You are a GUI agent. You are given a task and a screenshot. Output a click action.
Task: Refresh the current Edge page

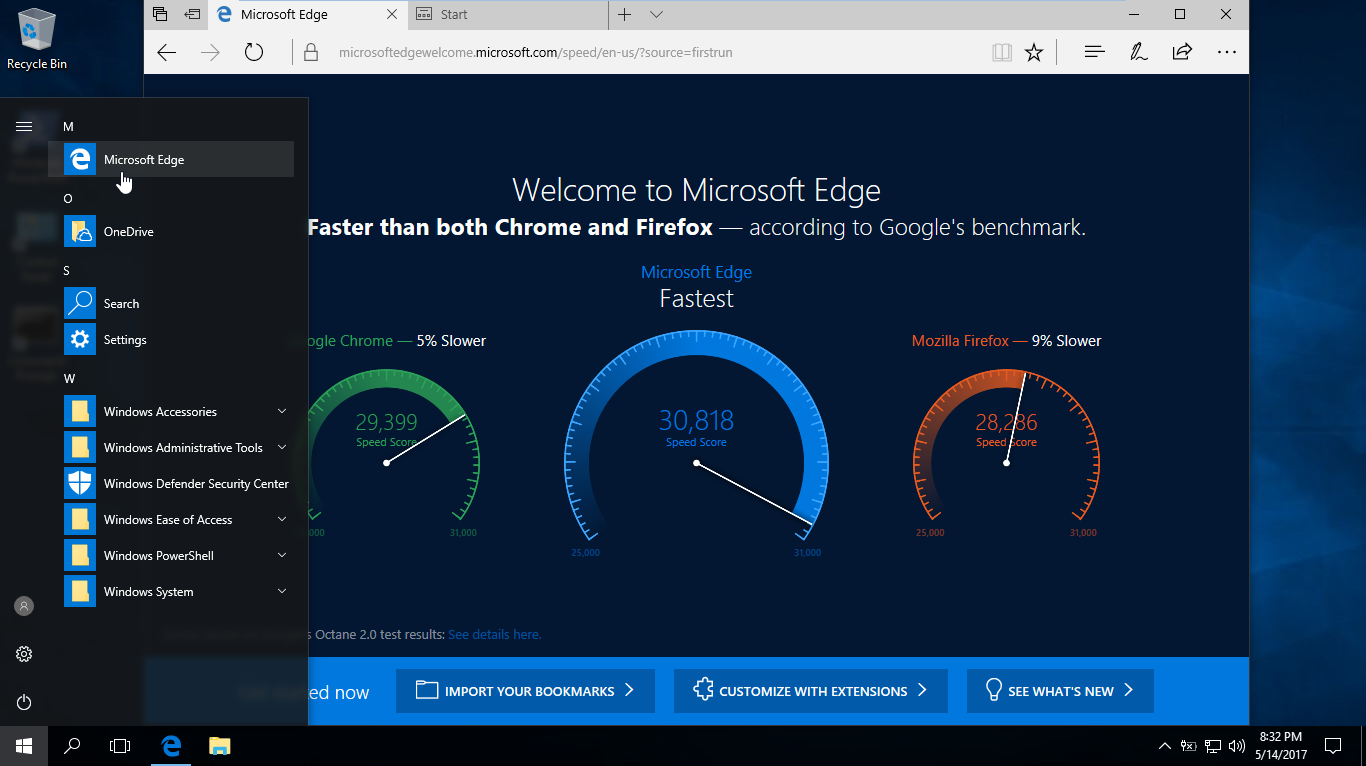point(253,51)
